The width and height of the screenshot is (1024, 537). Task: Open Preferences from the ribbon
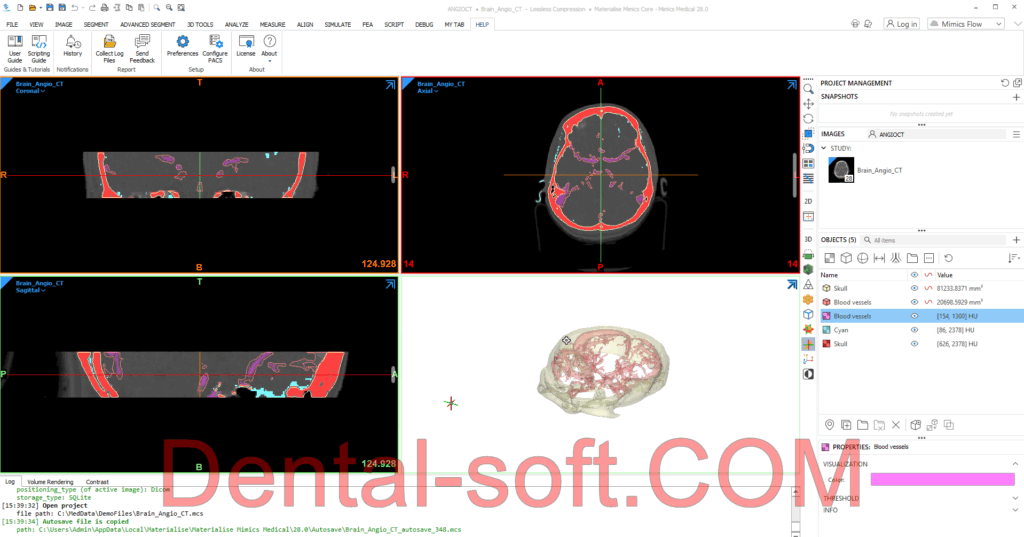[x=182, y=46]
